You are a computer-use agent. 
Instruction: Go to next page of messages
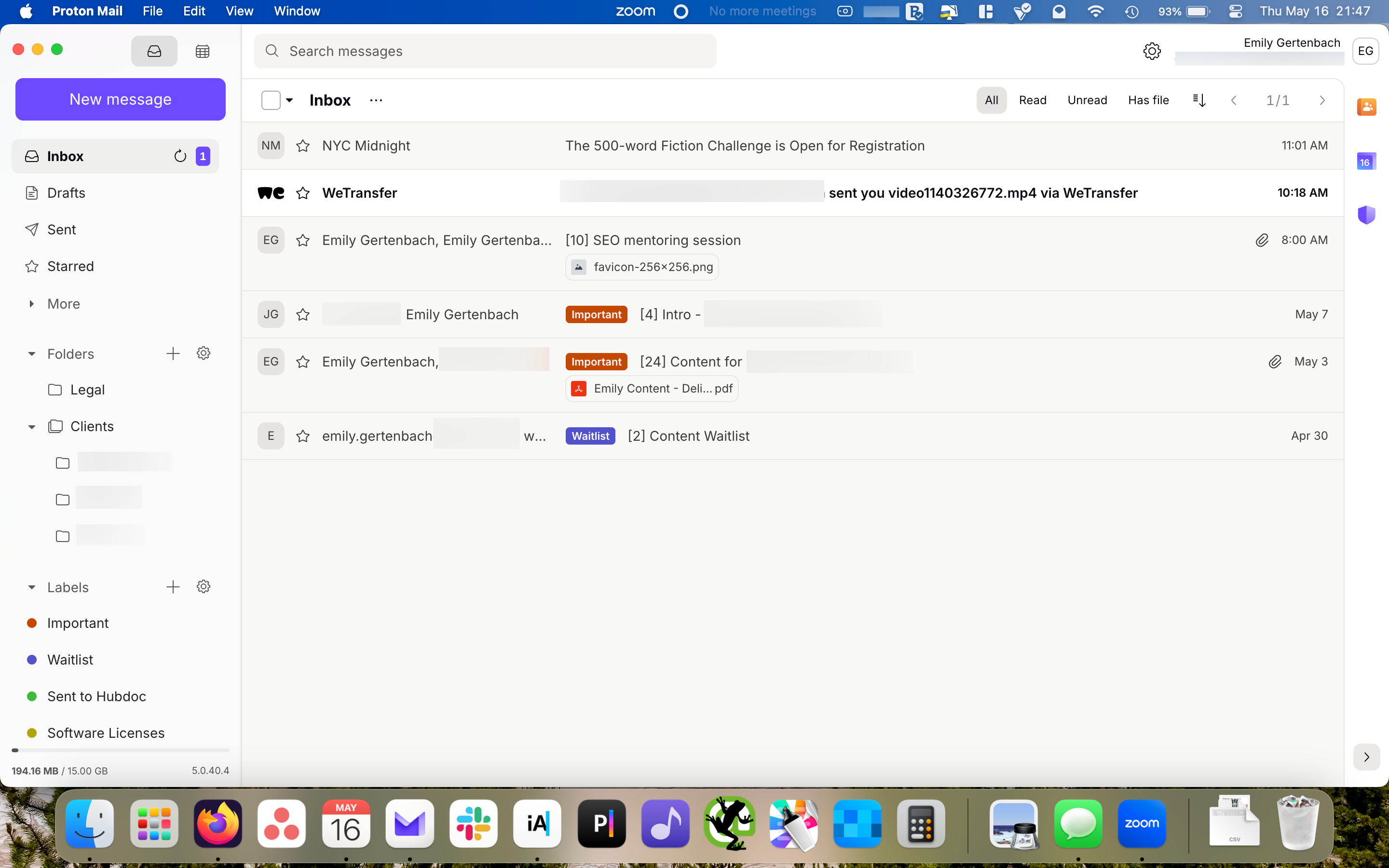tap(1322, 100)
